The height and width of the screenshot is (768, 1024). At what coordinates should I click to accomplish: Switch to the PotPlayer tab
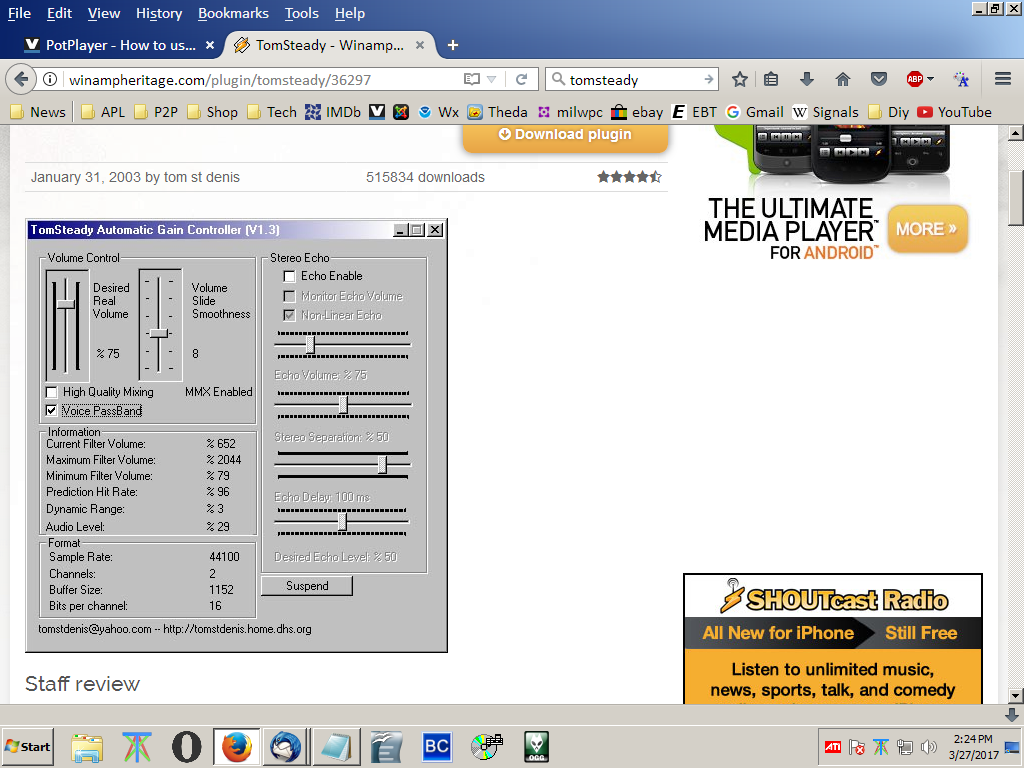[119, 45]
